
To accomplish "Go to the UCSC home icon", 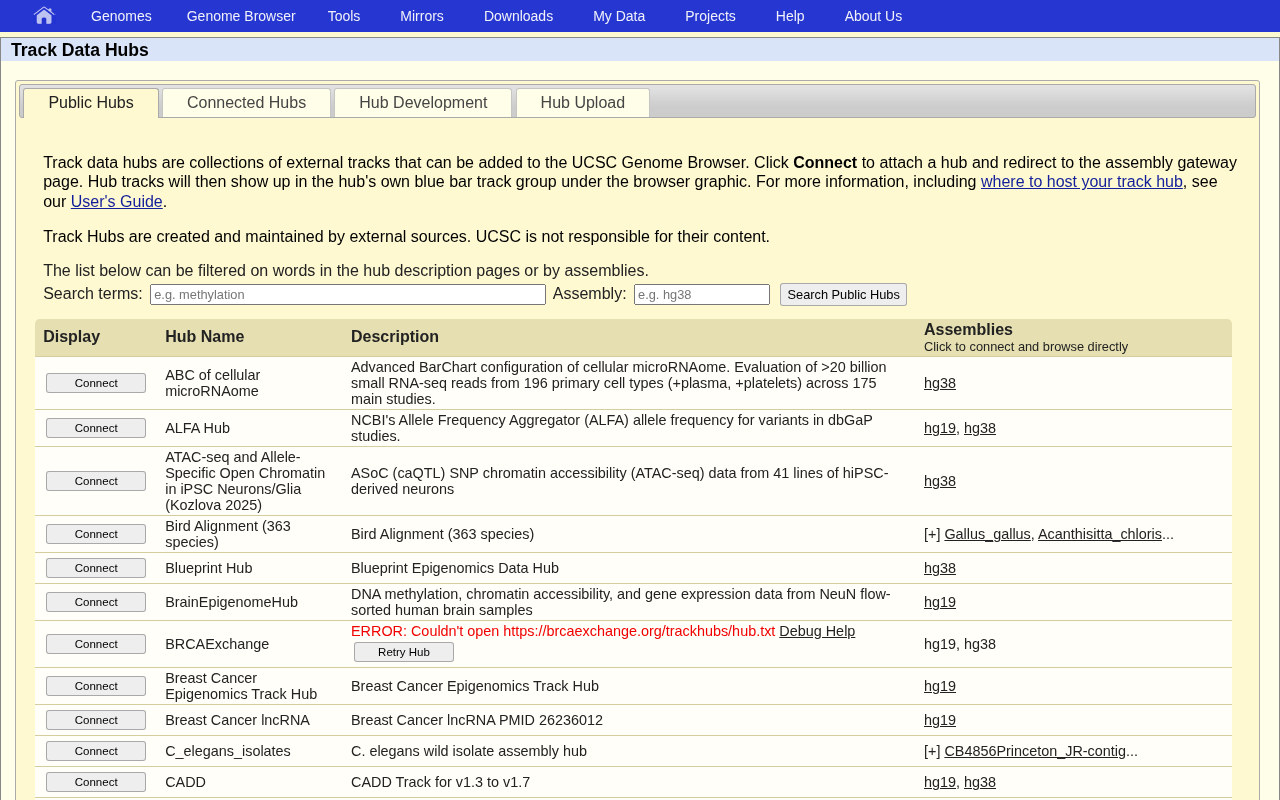I will [x=44, y=15].
